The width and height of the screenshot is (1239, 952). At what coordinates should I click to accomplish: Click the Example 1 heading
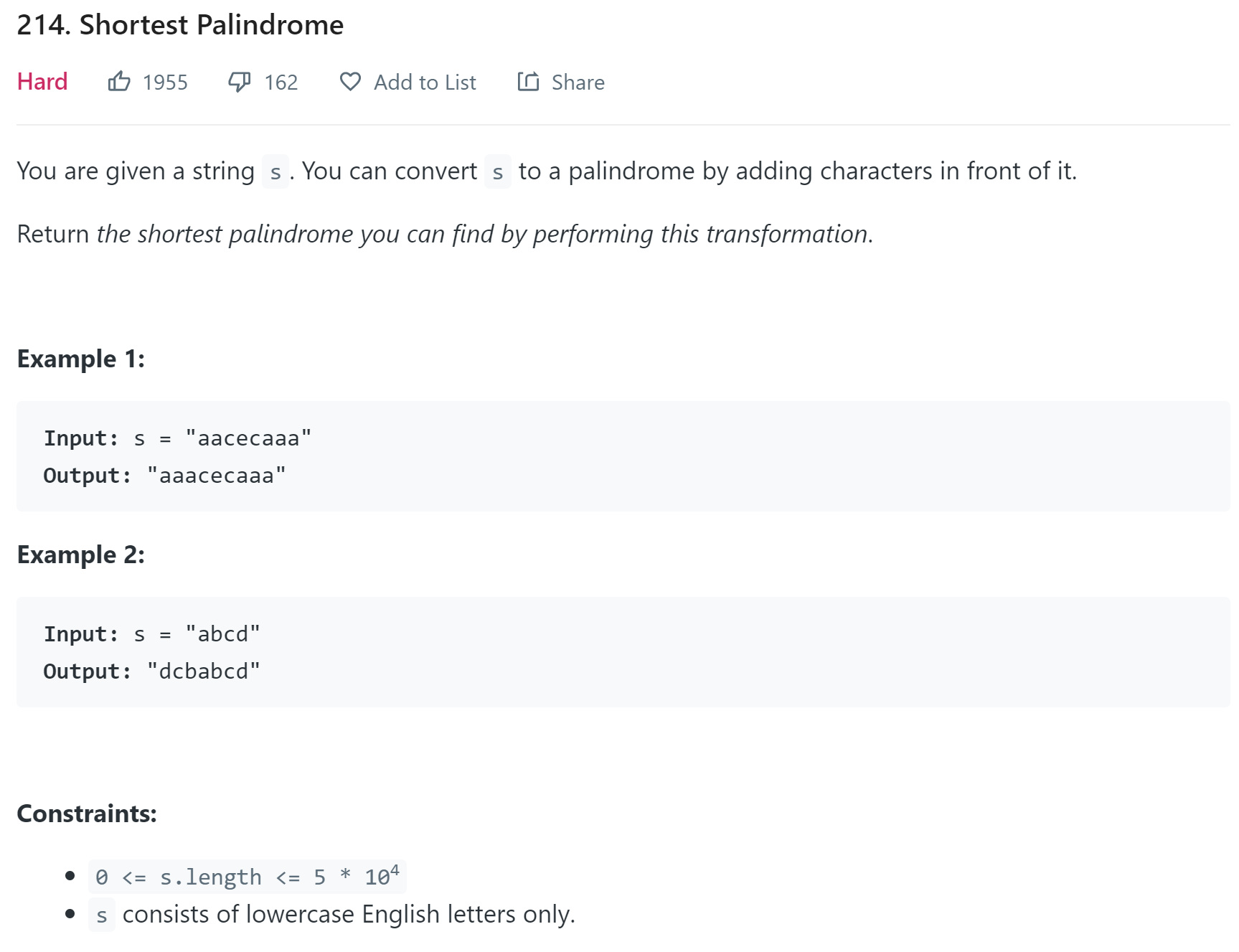coord(80,359)
